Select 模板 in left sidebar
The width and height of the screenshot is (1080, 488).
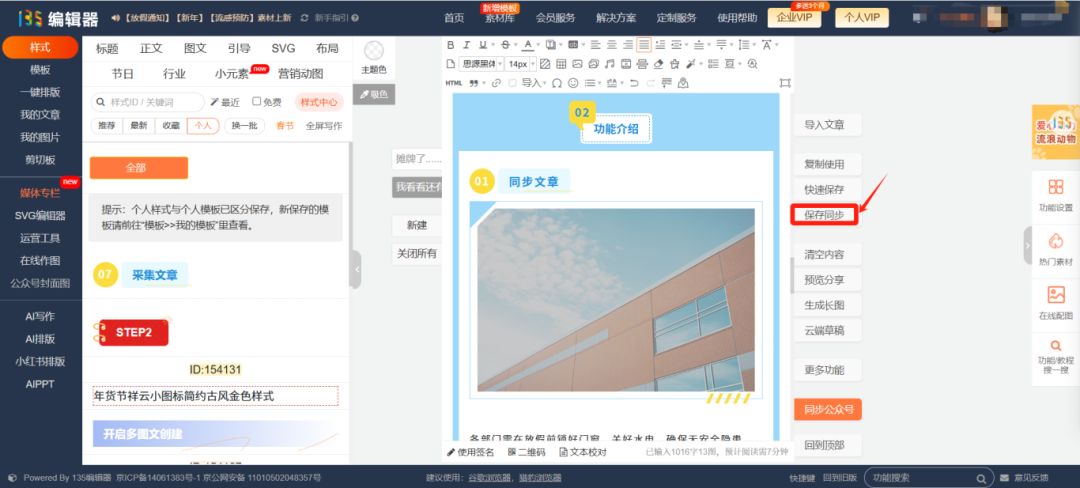point(40,70)
